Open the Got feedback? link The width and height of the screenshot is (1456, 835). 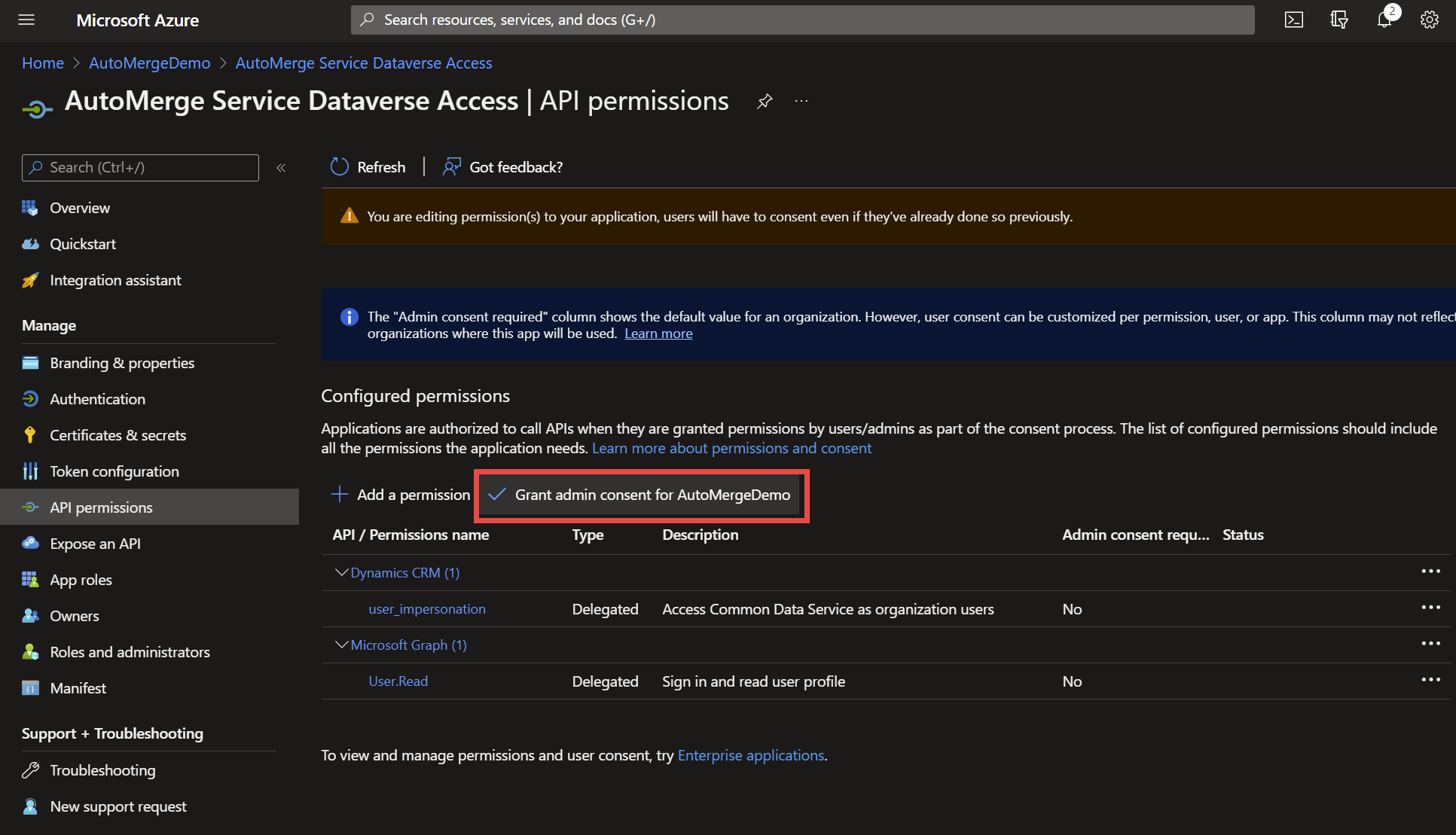click(516, 167)
